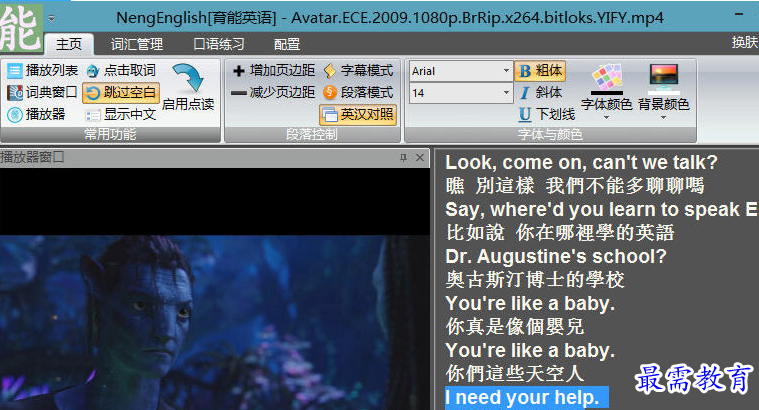Toggle 粗体 bold formatting
This screenshot has height=410, width=759.
540,71
